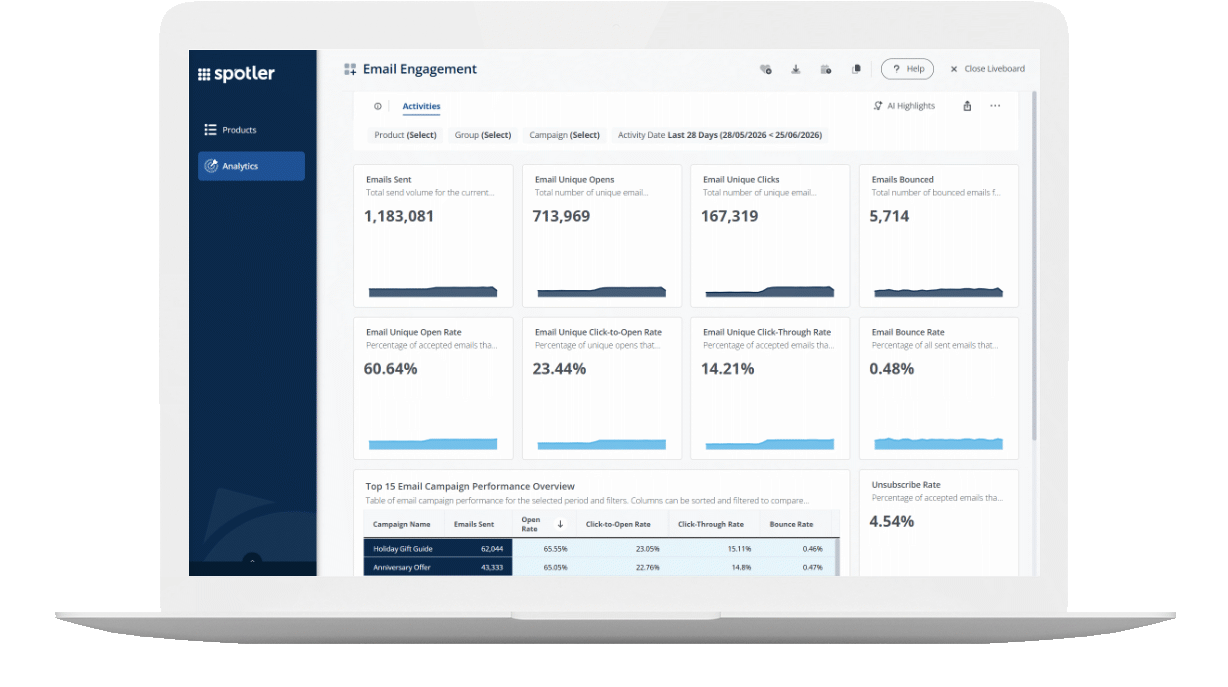Click the share export icon
This screenshot has height=687, width=1228.
[x=967, y=106]
